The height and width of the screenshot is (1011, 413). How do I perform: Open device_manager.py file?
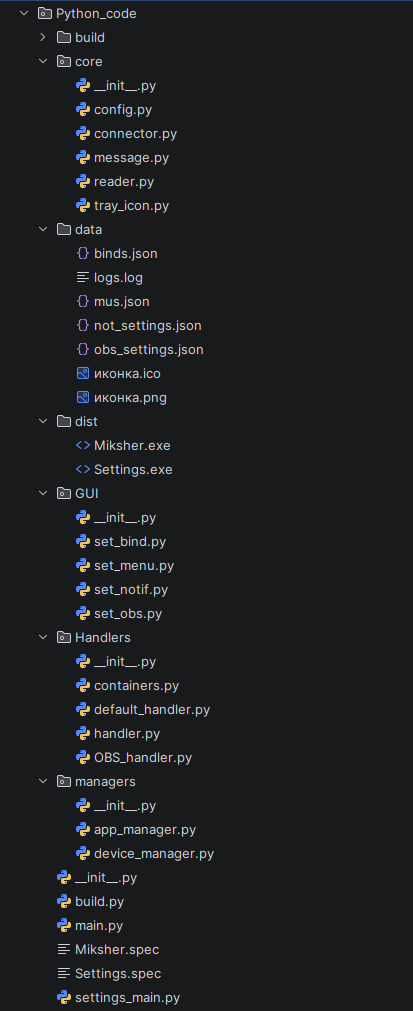[154, 854]
